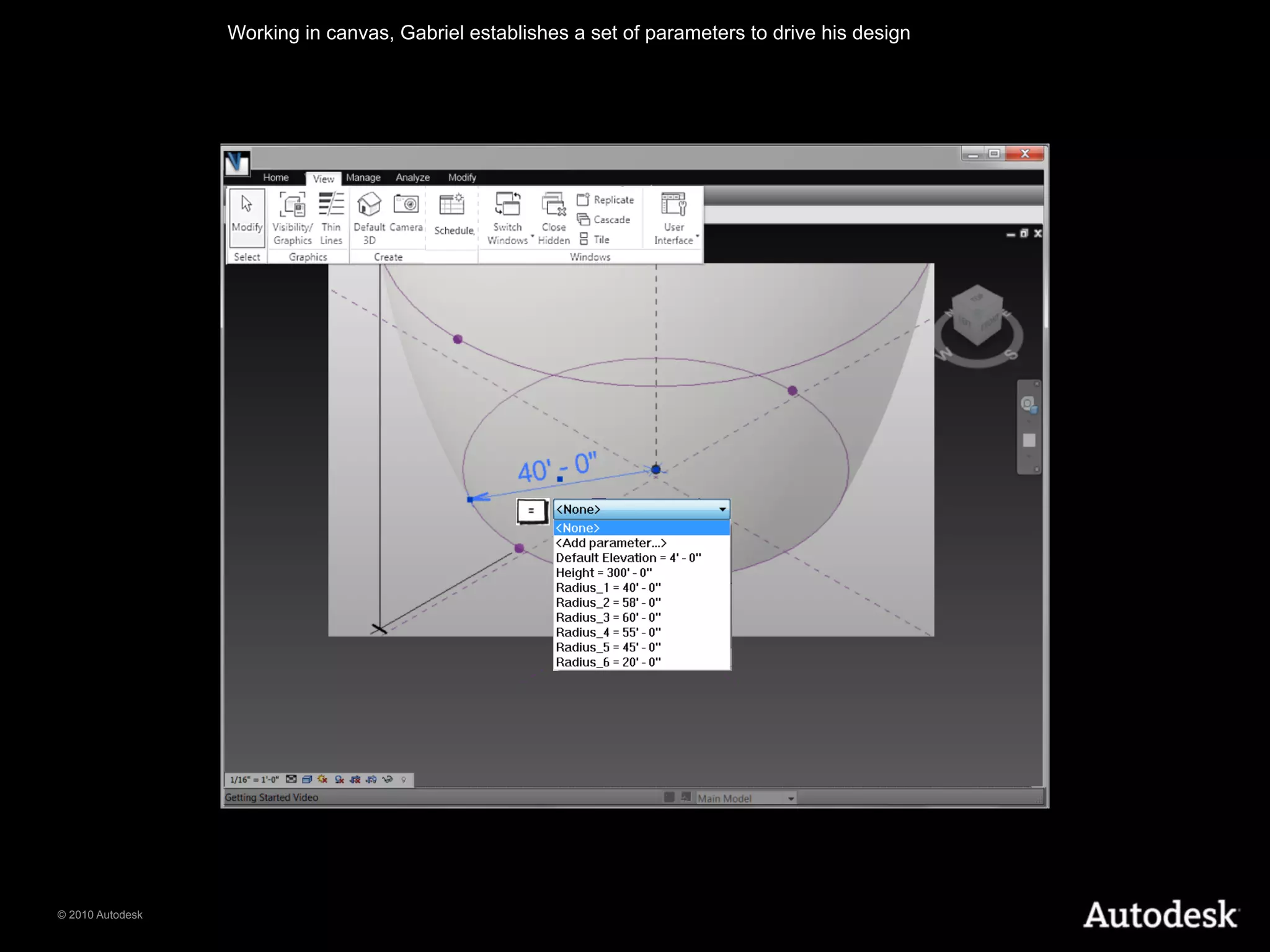Toggle Crop View in view control bar
The image size is (1270, 952).
[355, 779]
